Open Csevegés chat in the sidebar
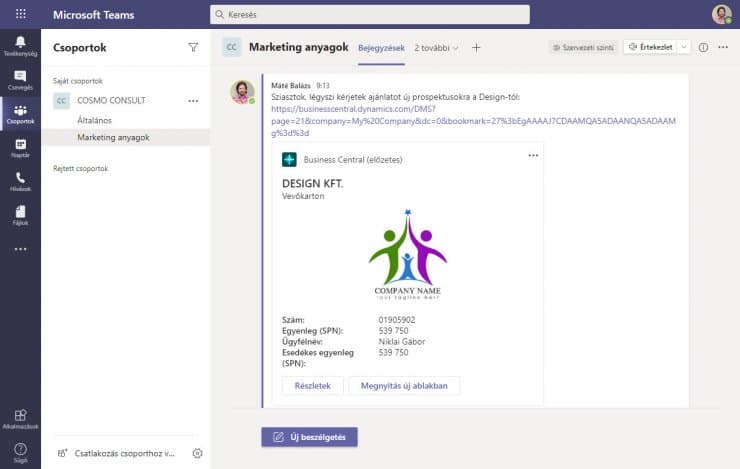740x469 pixels. [x=20, y=79]
